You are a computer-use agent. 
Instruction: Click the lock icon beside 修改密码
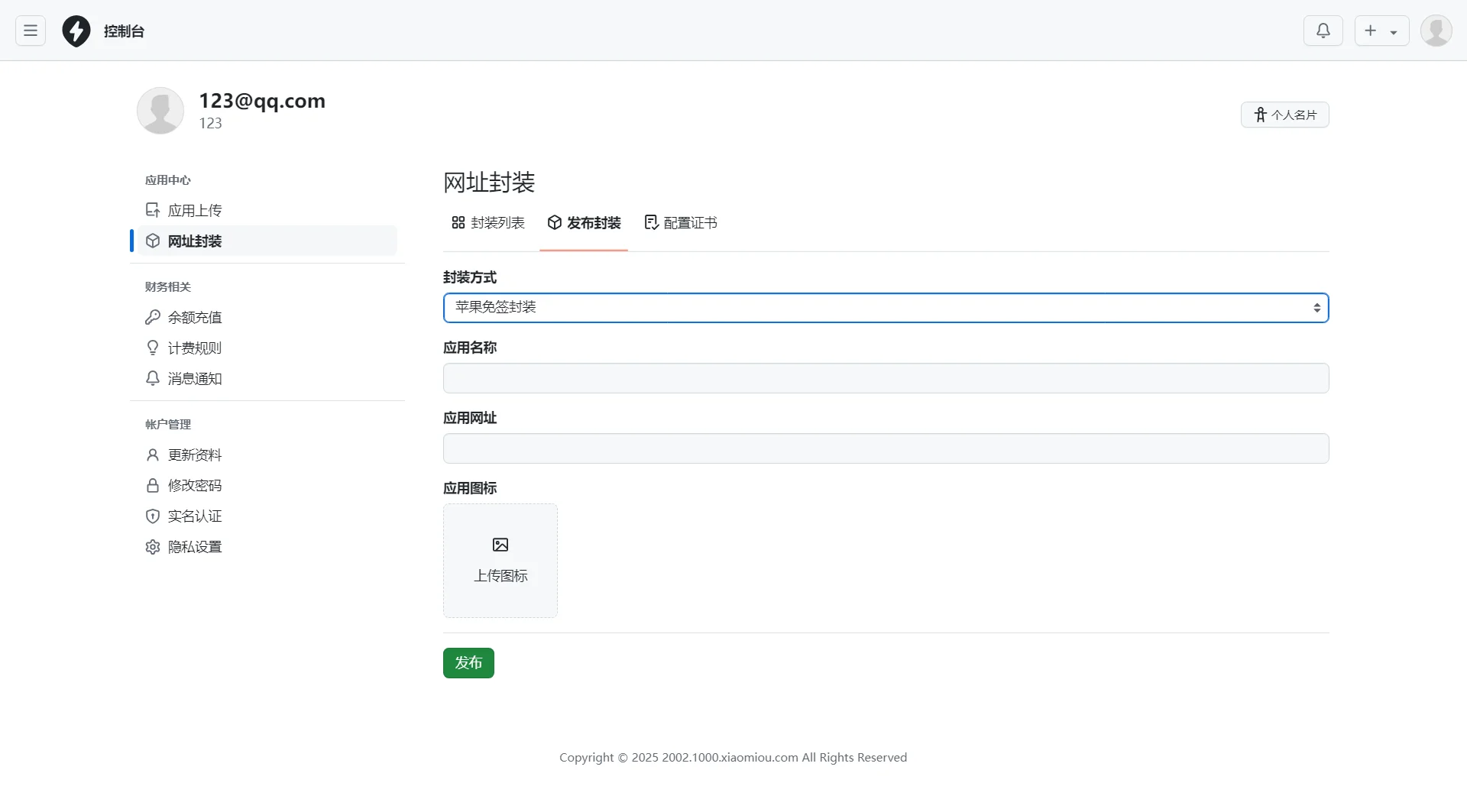(x=153, y=485)
